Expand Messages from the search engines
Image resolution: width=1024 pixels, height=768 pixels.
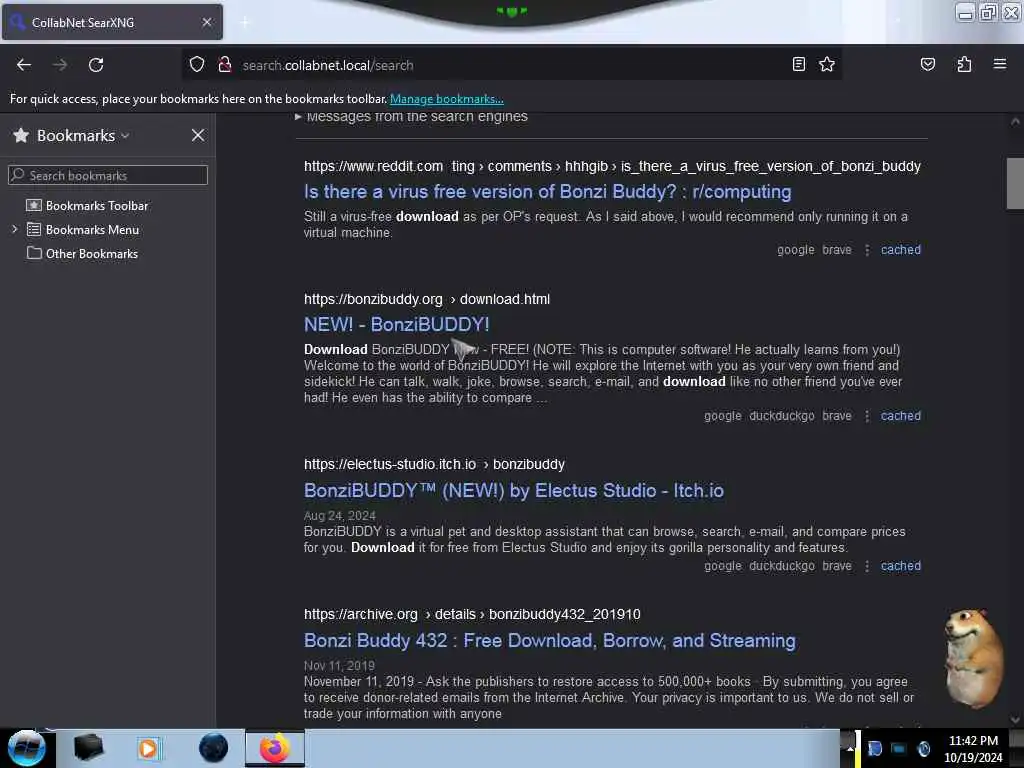point(411,116)
